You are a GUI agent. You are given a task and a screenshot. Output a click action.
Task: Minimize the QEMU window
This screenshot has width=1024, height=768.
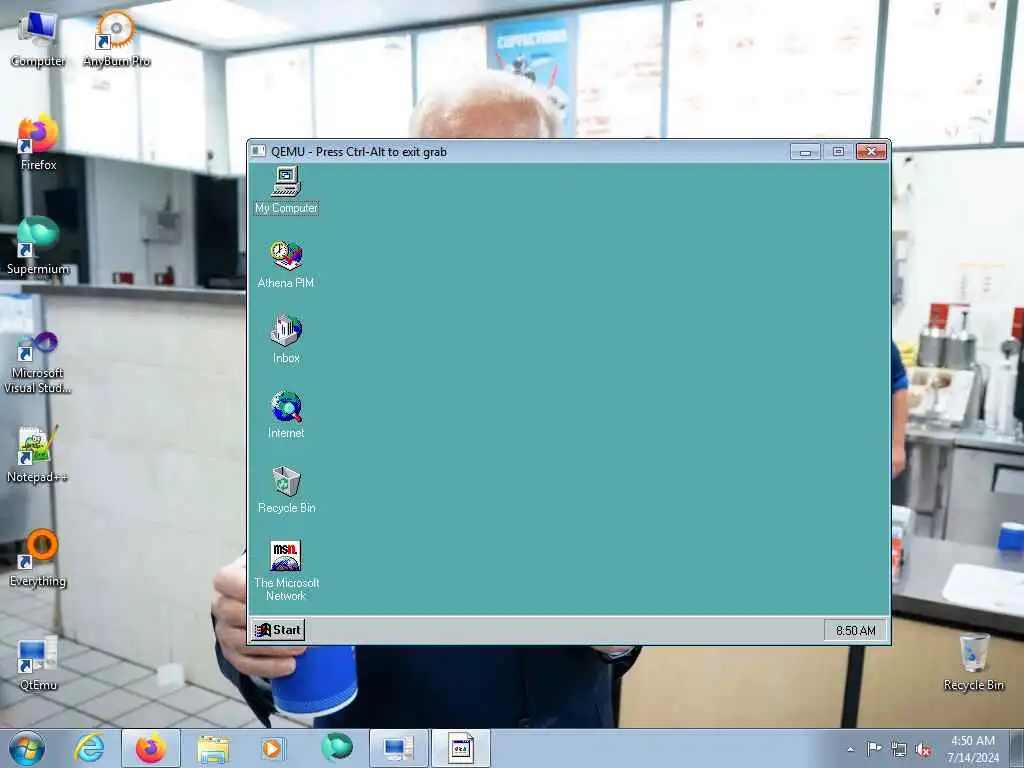[805, 152]
